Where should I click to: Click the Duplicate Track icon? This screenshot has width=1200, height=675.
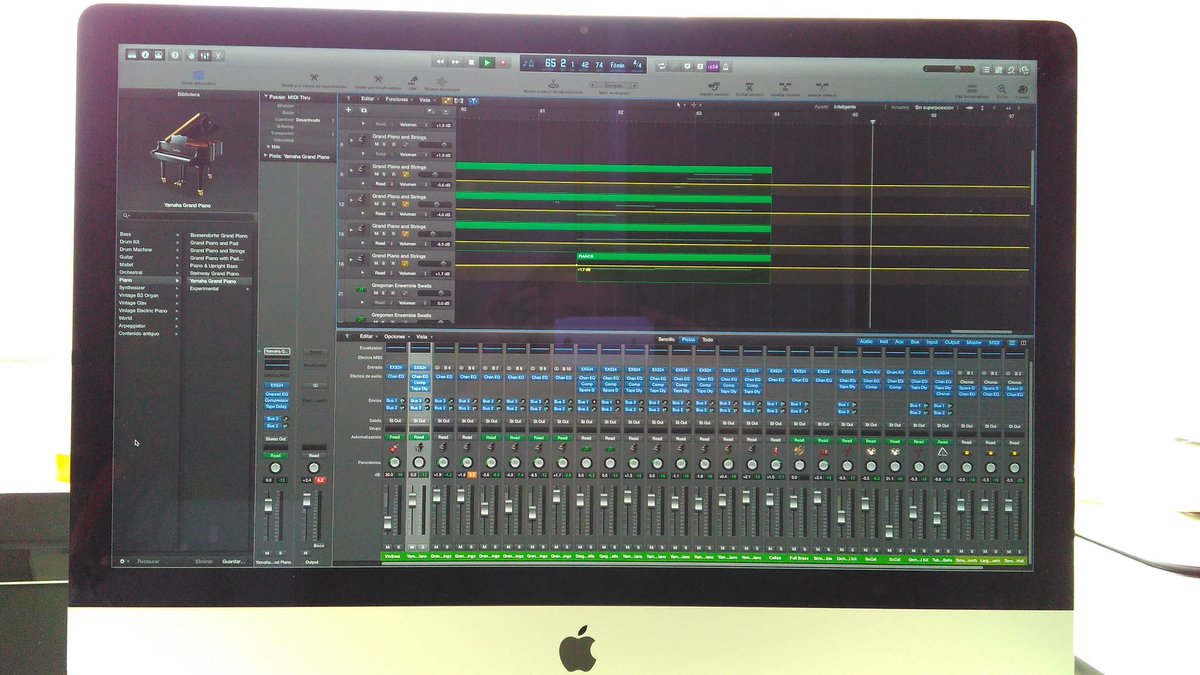tap(364, 110)
